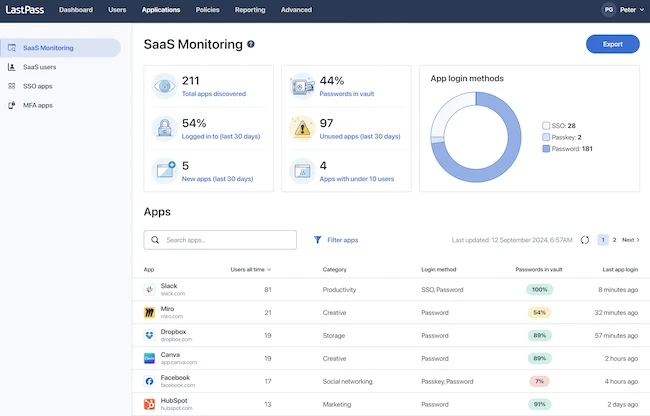Click the SaaS Monitoring help question-mark icon

(251, 45)
